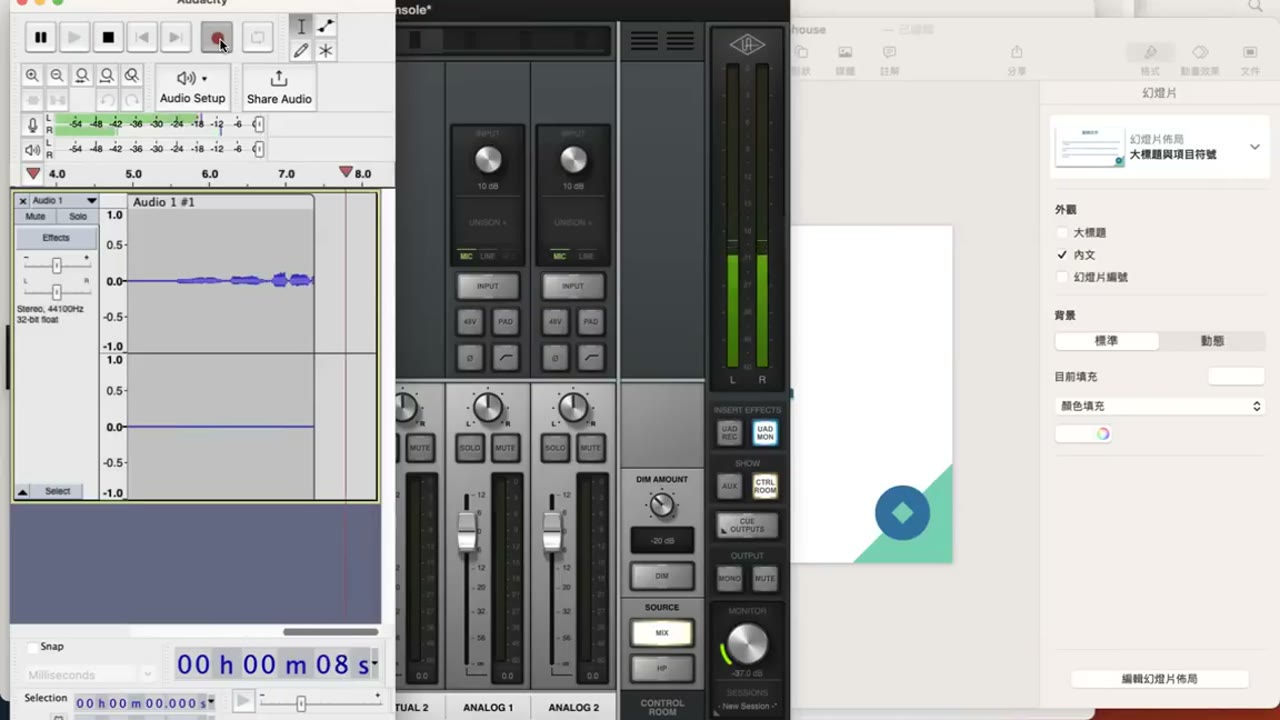
Task: Click the record meter microphone icon
Action: pos(33,125)
